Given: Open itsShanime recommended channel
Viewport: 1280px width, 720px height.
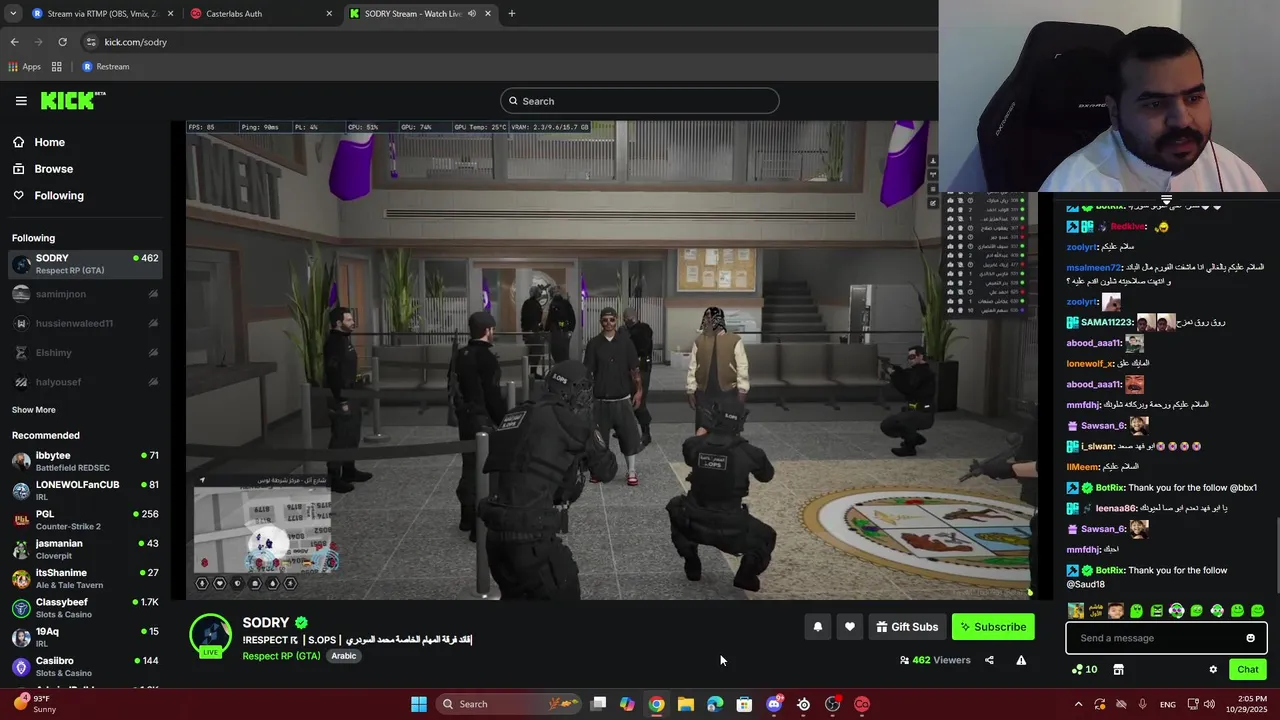Looking at the screenshot, I should [85, 578].
